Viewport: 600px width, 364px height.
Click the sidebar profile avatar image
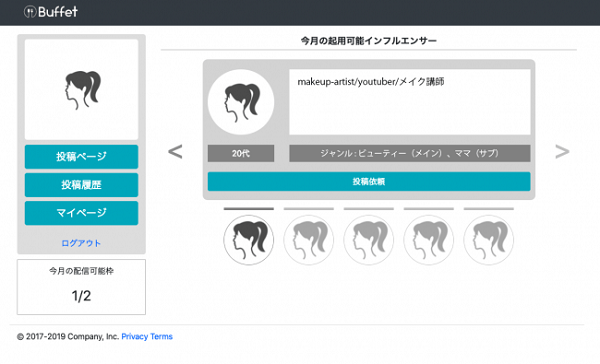(82, 89)
